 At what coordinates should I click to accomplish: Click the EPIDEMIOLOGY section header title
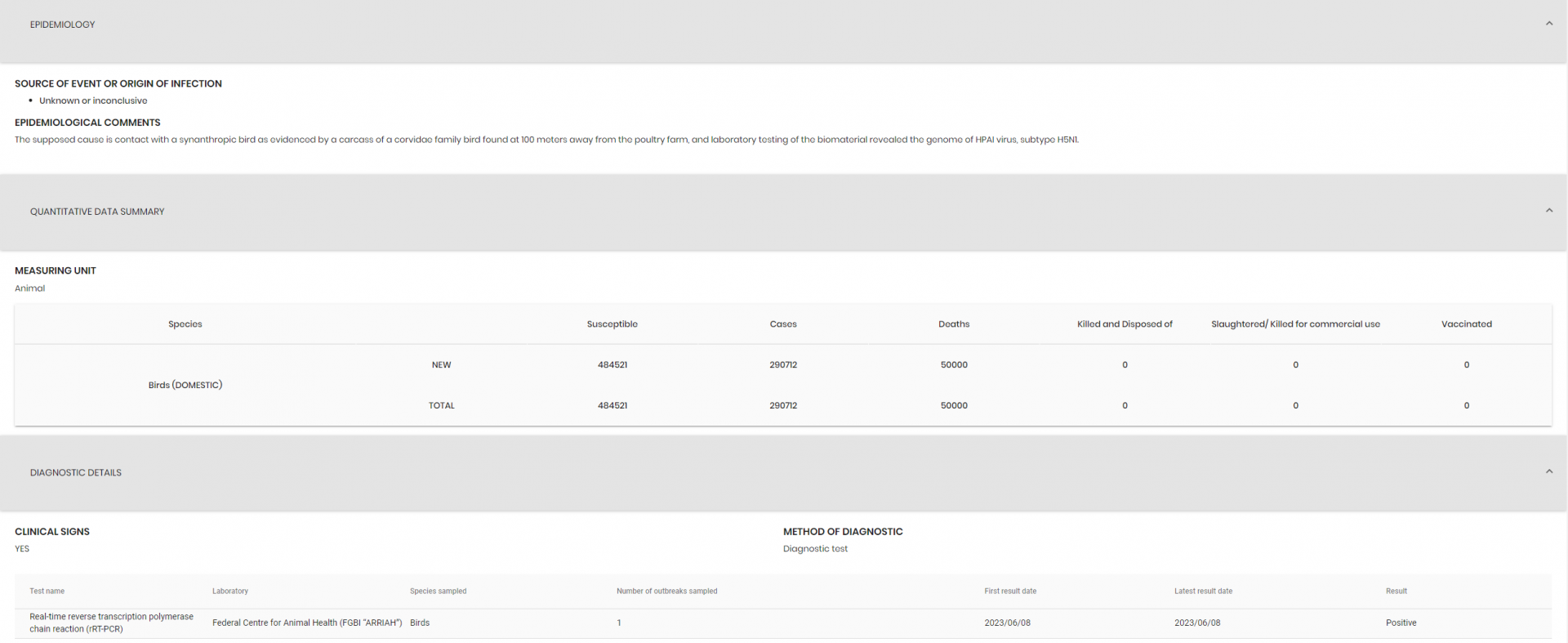[x=62, y=25]
